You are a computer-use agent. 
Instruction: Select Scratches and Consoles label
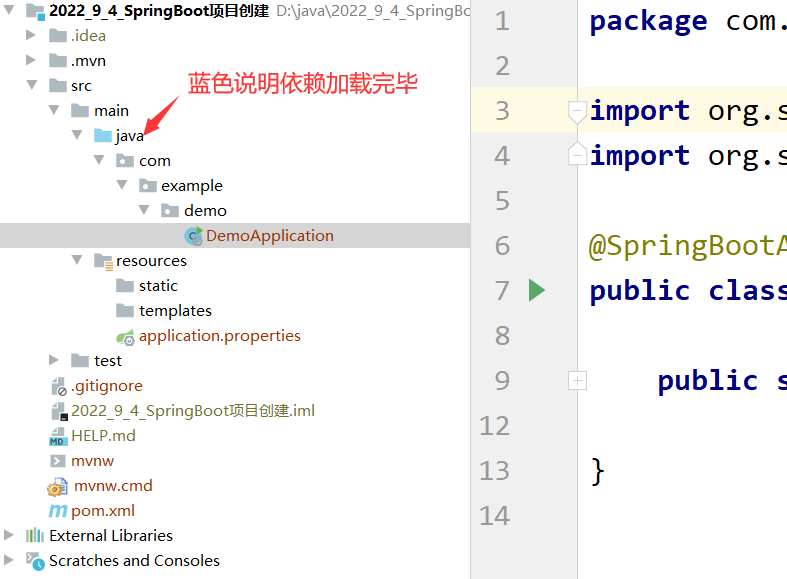(135, 560)
